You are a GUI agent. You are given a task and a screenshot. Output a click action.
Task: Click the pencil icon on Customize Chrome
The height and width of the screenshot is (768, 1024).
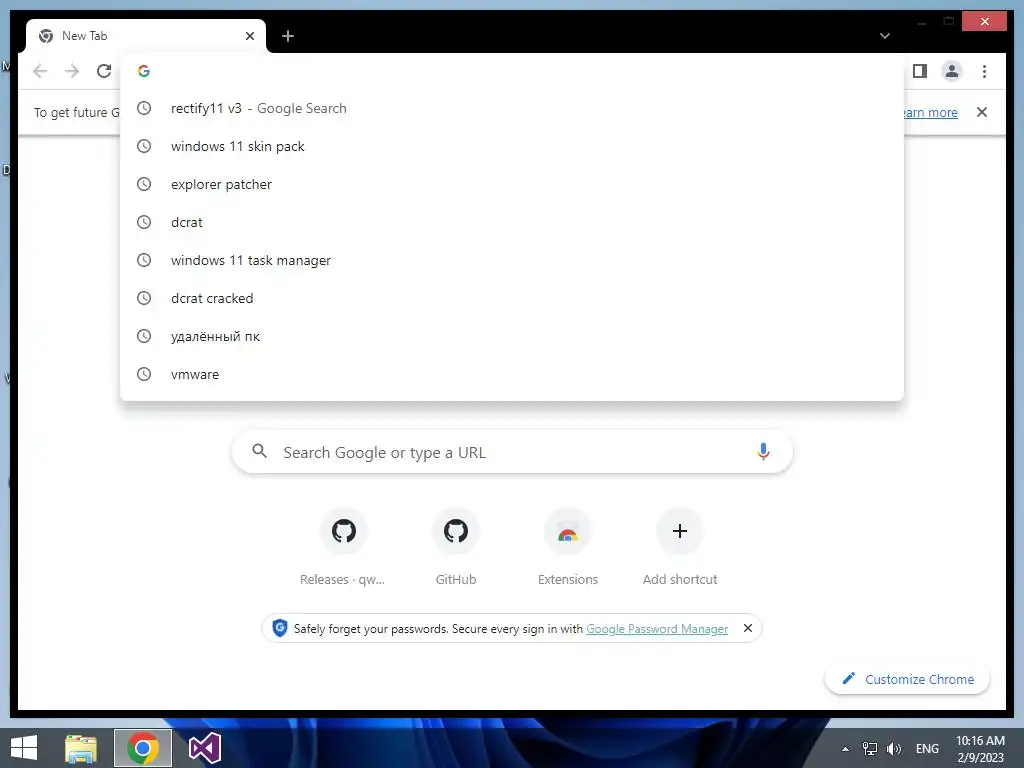848,679
